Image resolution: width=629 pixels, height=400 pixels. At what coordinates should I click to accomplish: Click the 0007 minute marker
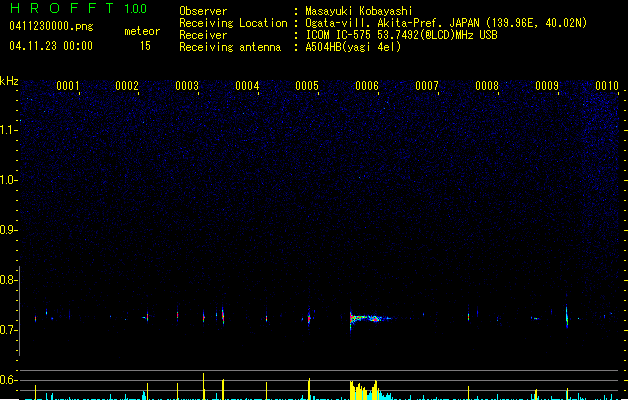427,86
